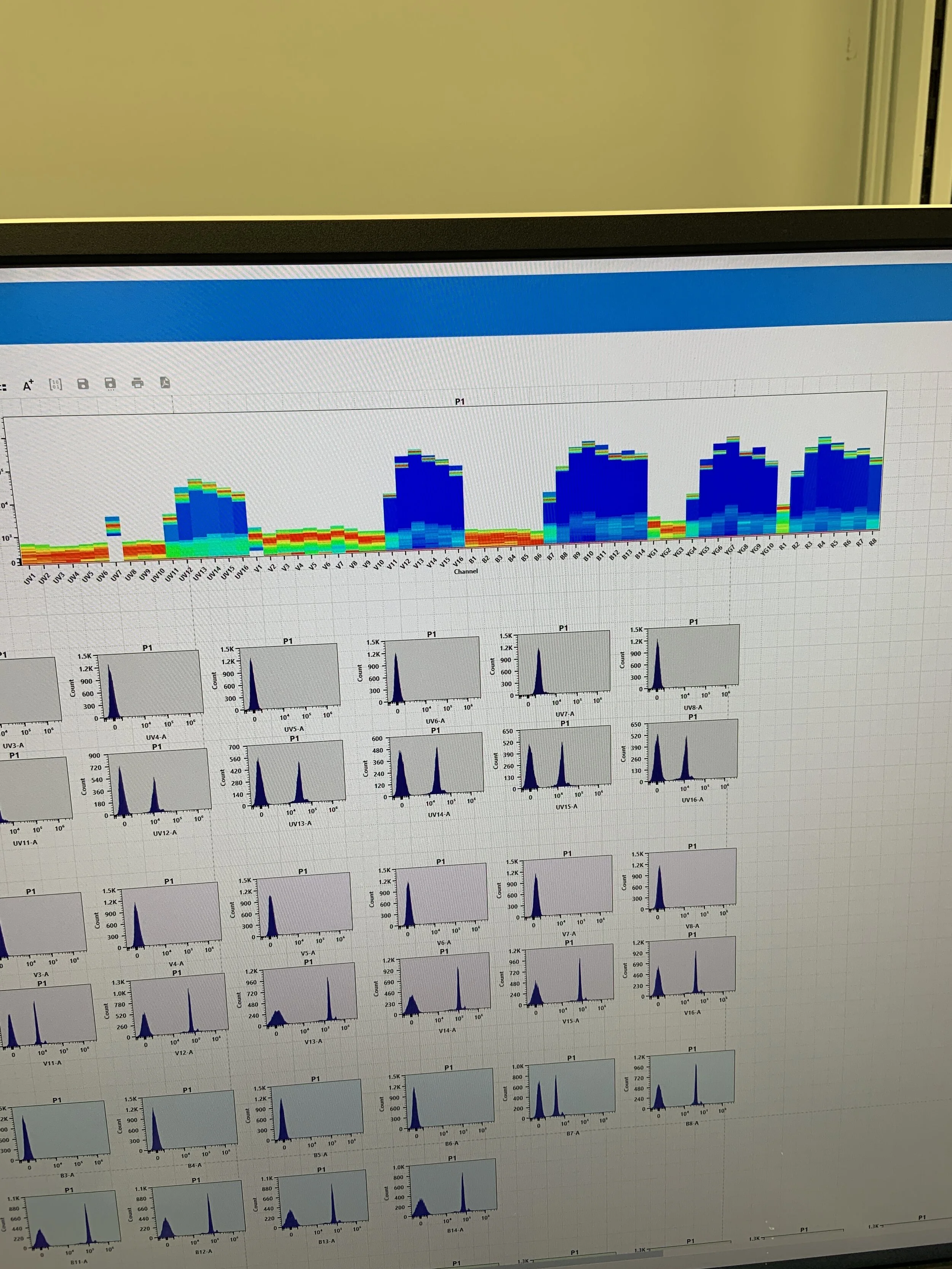The height and width of the screenshot is (1269, 952).
Task: Click the add text annotation A+ icon
Action: [28, 386]
